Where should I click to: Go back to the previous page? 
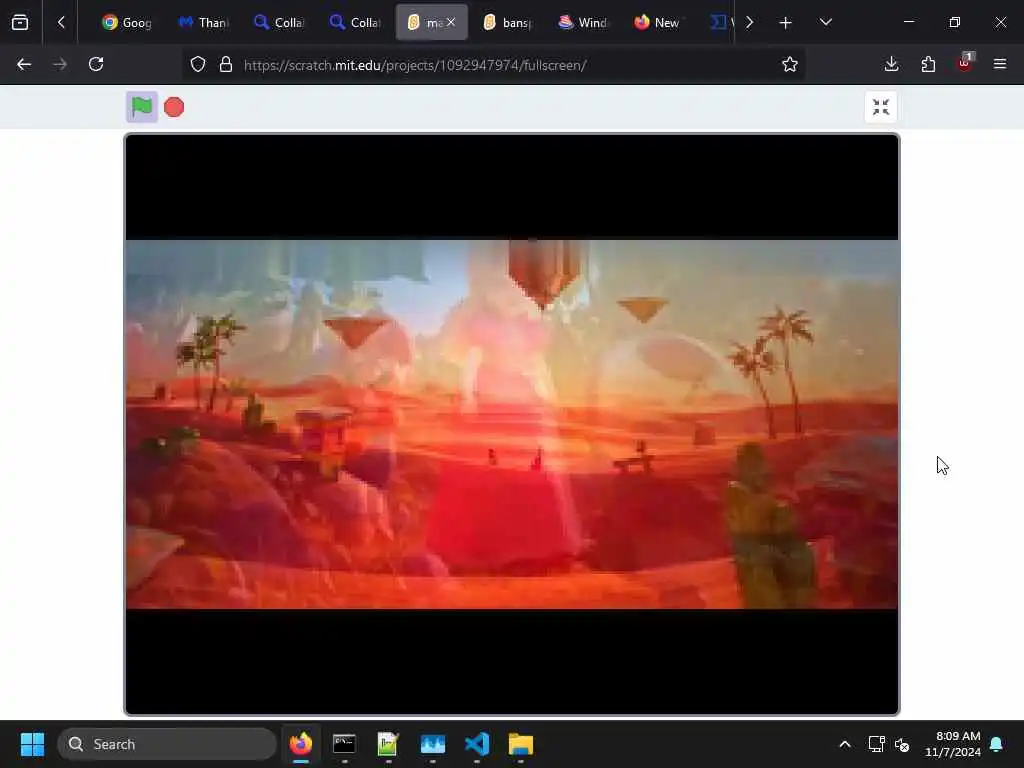(24, 65)
